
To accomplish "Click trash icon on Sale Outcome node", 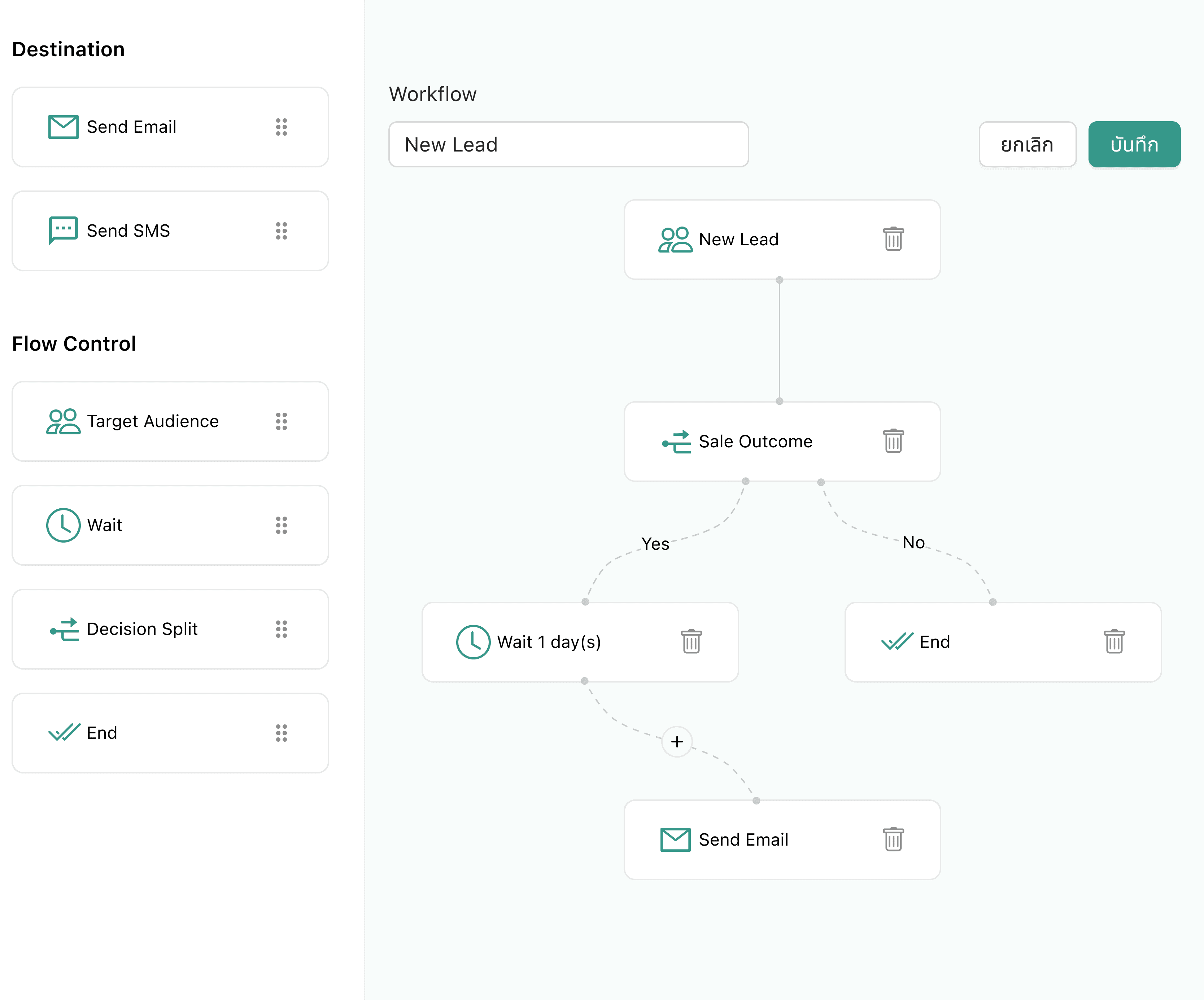I will (893, 441).
